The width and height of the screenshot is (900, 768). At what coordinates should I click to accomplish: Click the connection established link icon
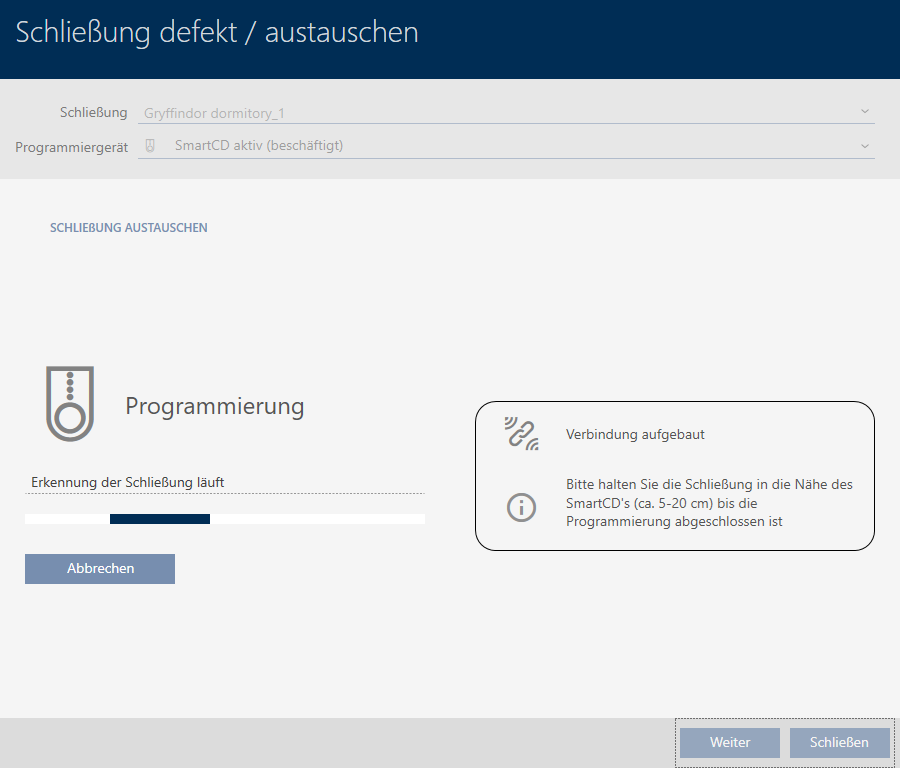click(x=521, y=434)
